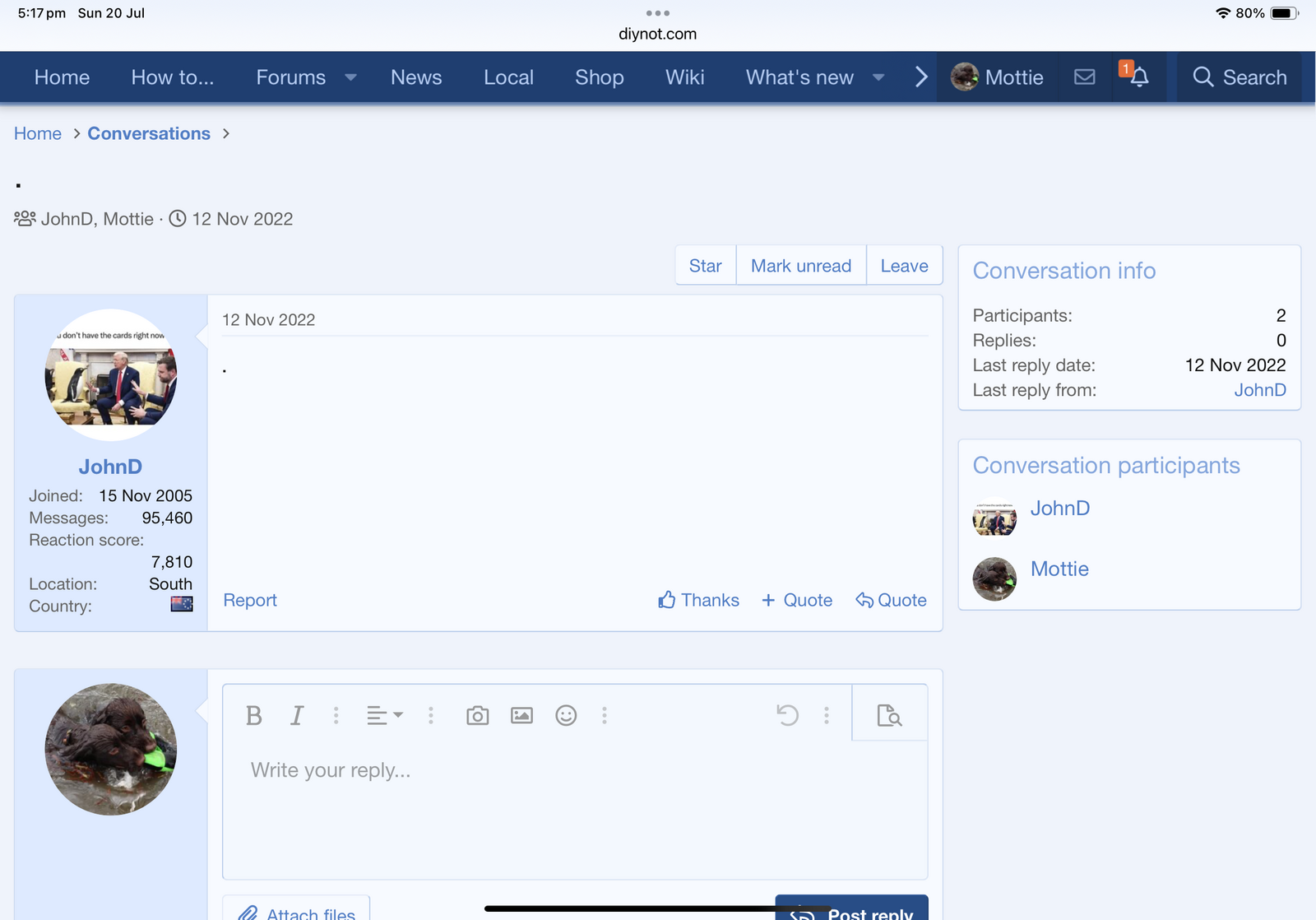Go to the Wiki navigation tab
1316x920 pixels.
coord(684,77)
